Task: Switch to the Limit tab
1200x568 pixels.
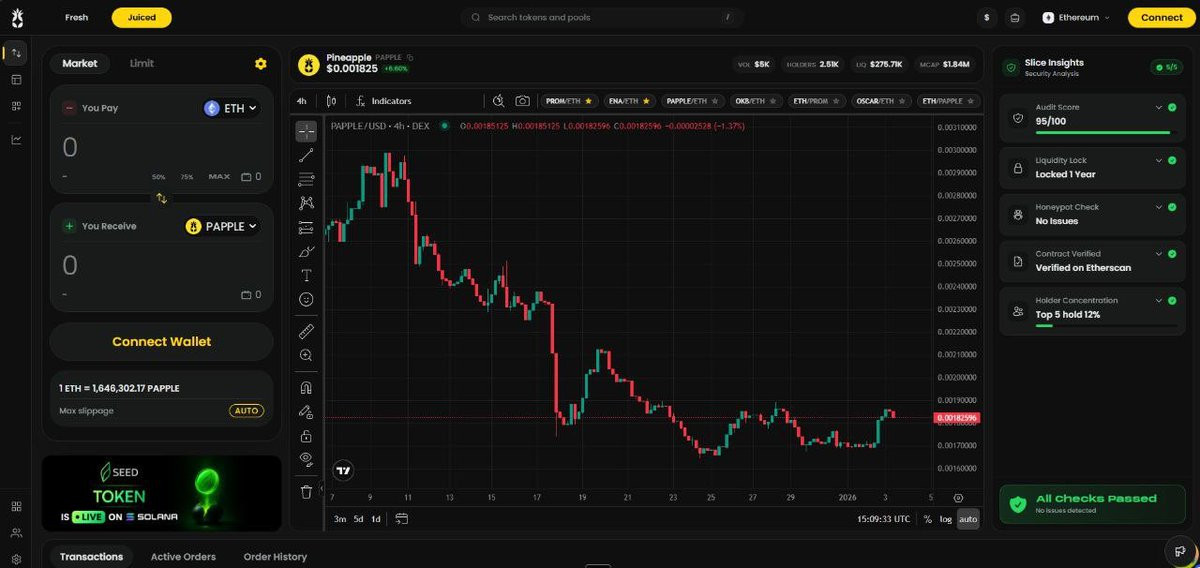Action: 142,63
